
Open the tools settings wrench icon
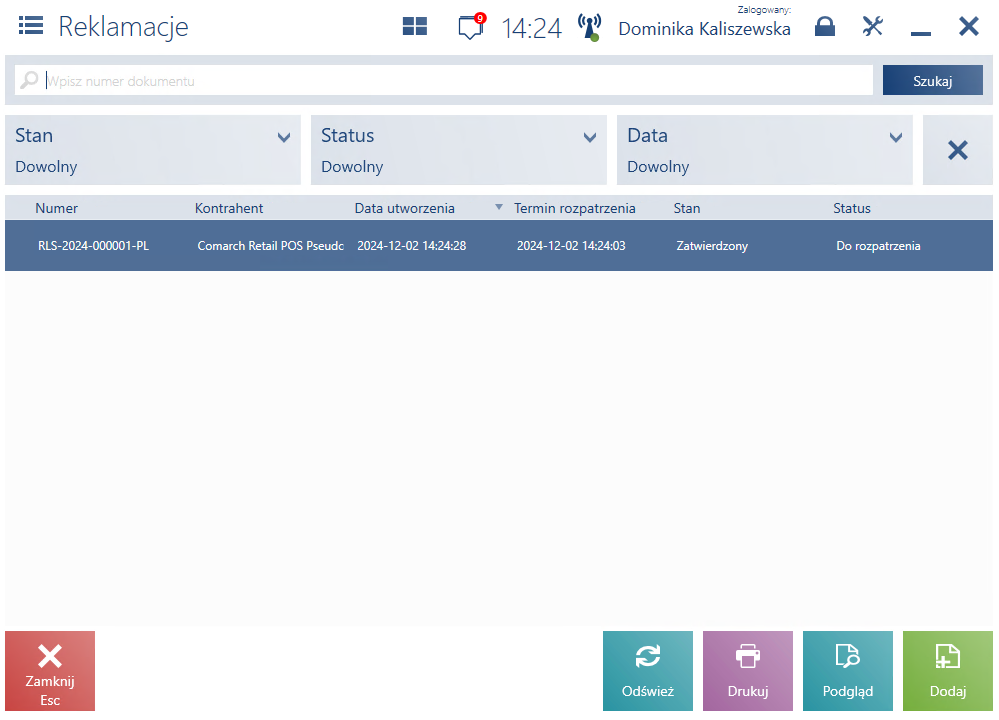tap(873, 27)
